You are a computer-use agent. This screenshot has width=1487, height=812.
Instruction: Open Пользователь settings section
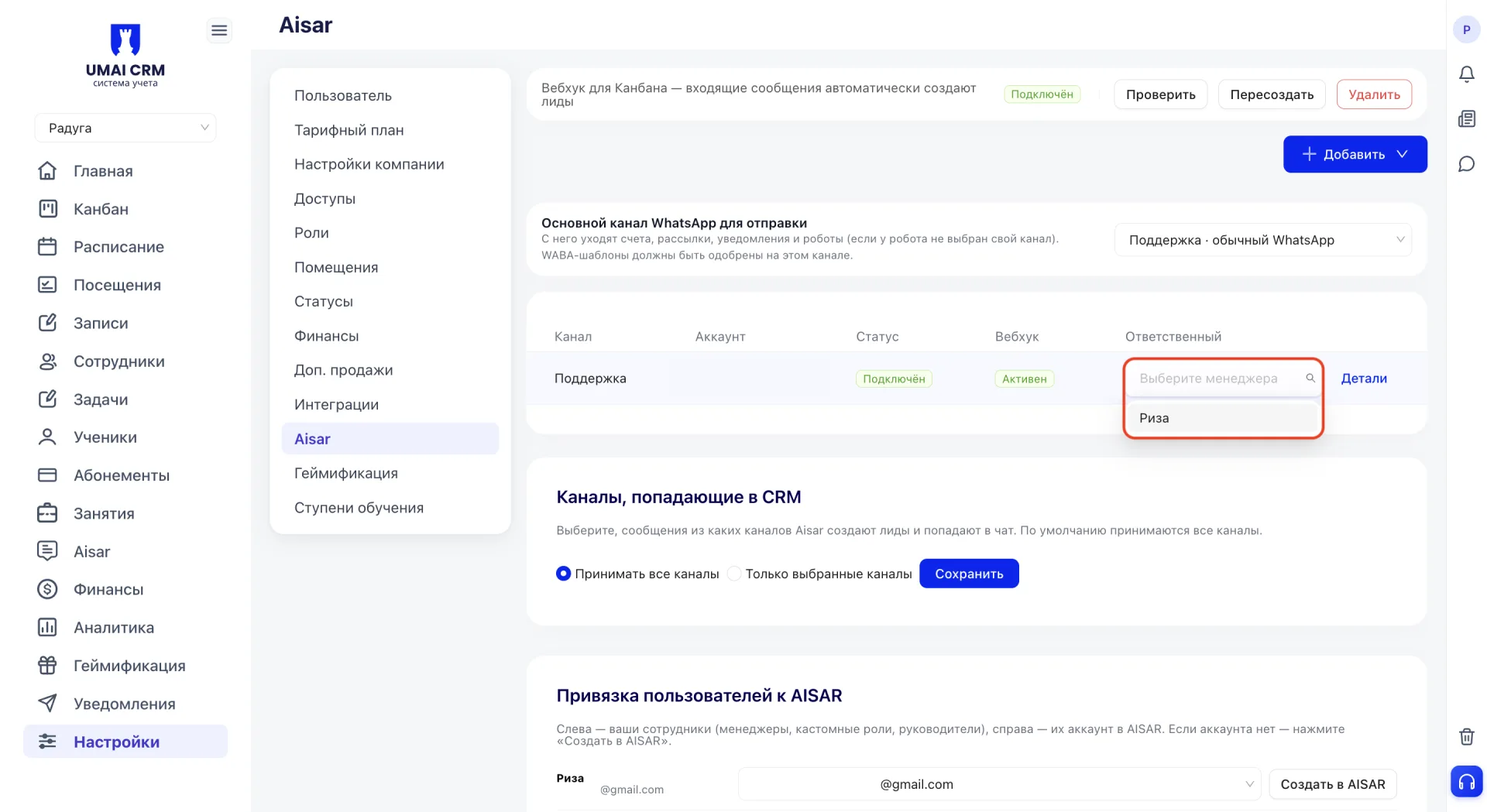(x=343, y=95)
